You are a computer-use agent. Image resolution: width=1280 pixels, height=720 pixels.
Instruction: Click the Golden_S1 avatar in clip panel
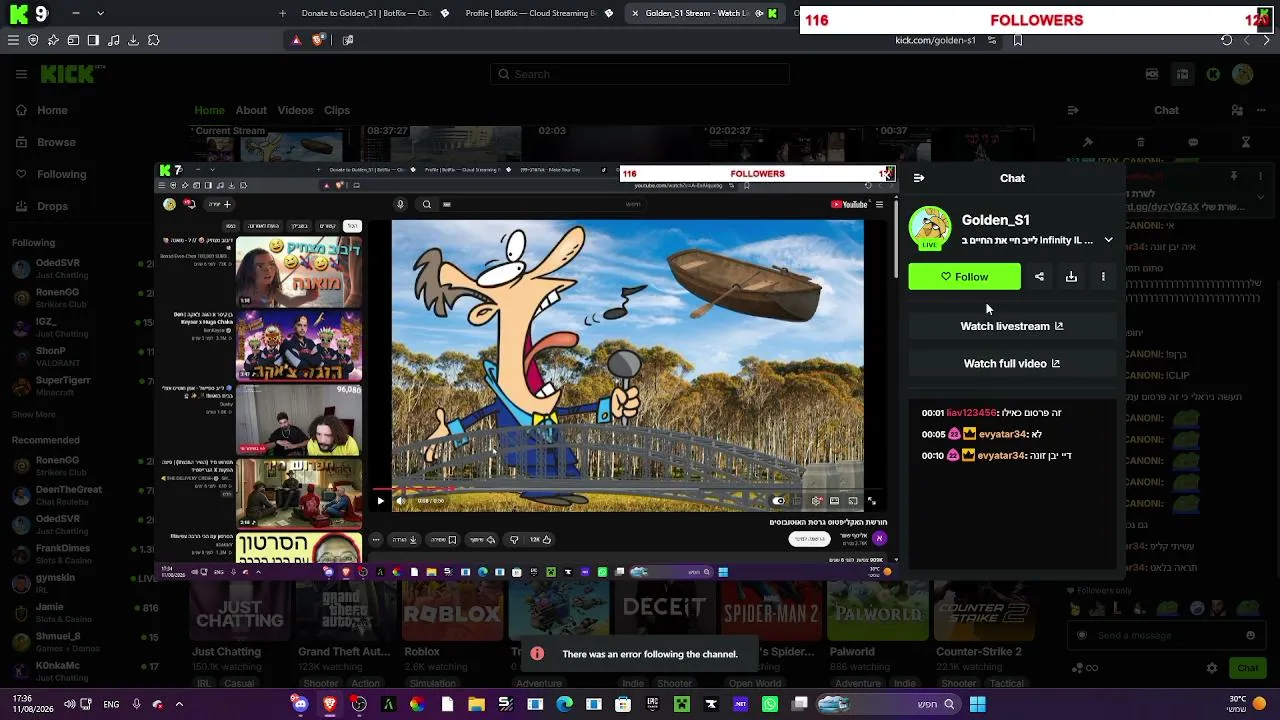click(930, 228)
